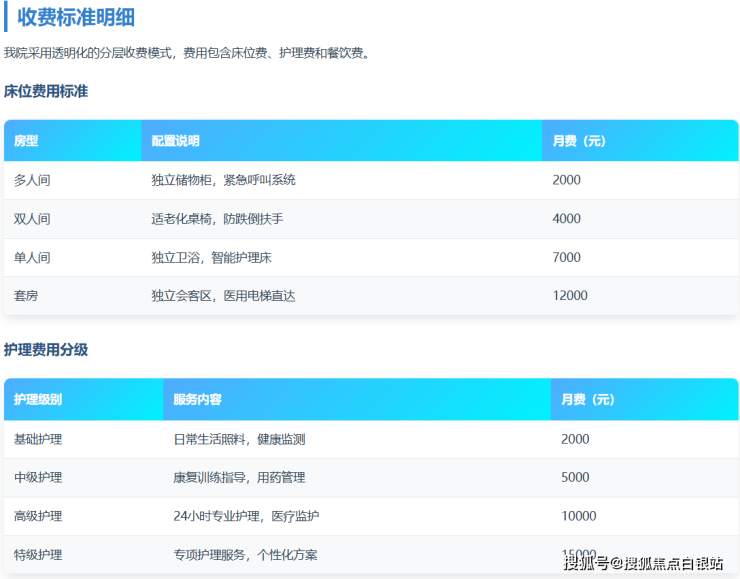Screen dimensions: 740x579
Task: Click the 双人间 room type cell
Action: 32,219
